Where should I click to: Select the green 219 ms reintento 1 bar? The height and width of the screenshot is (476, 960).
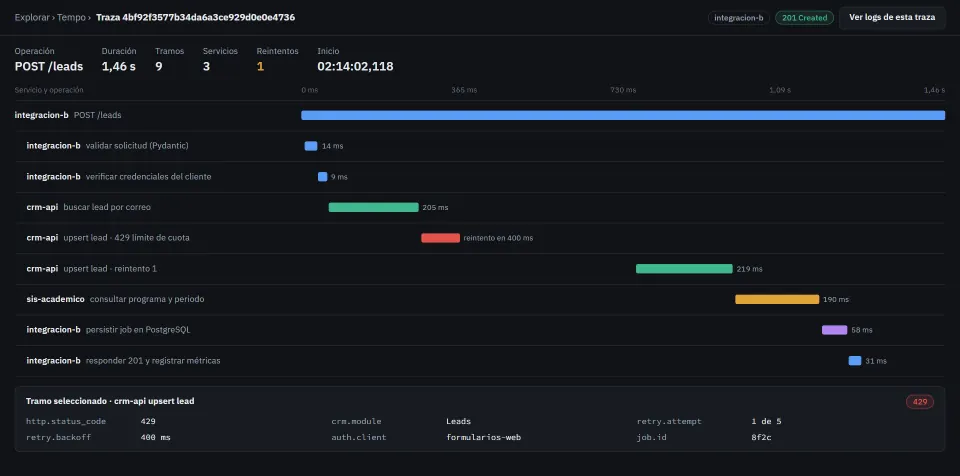point(684,268)
